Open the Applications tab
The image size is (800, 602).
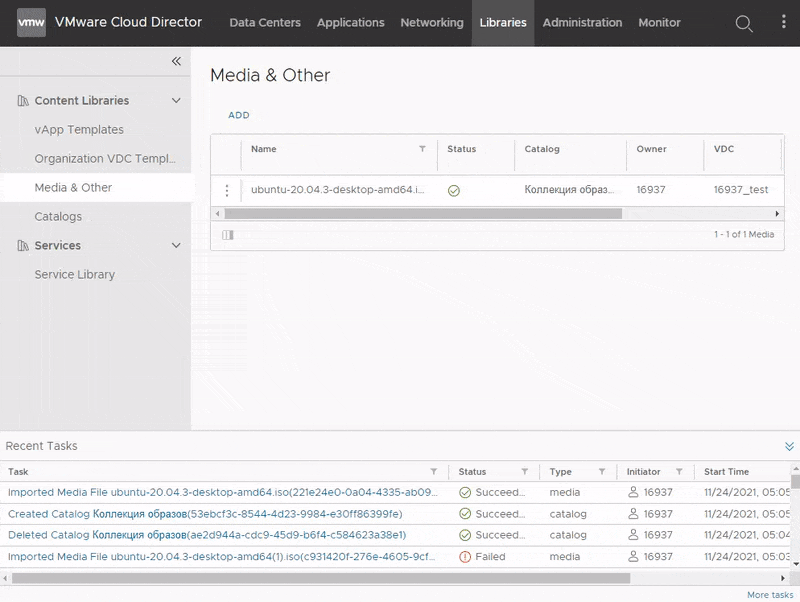point(351,22)
